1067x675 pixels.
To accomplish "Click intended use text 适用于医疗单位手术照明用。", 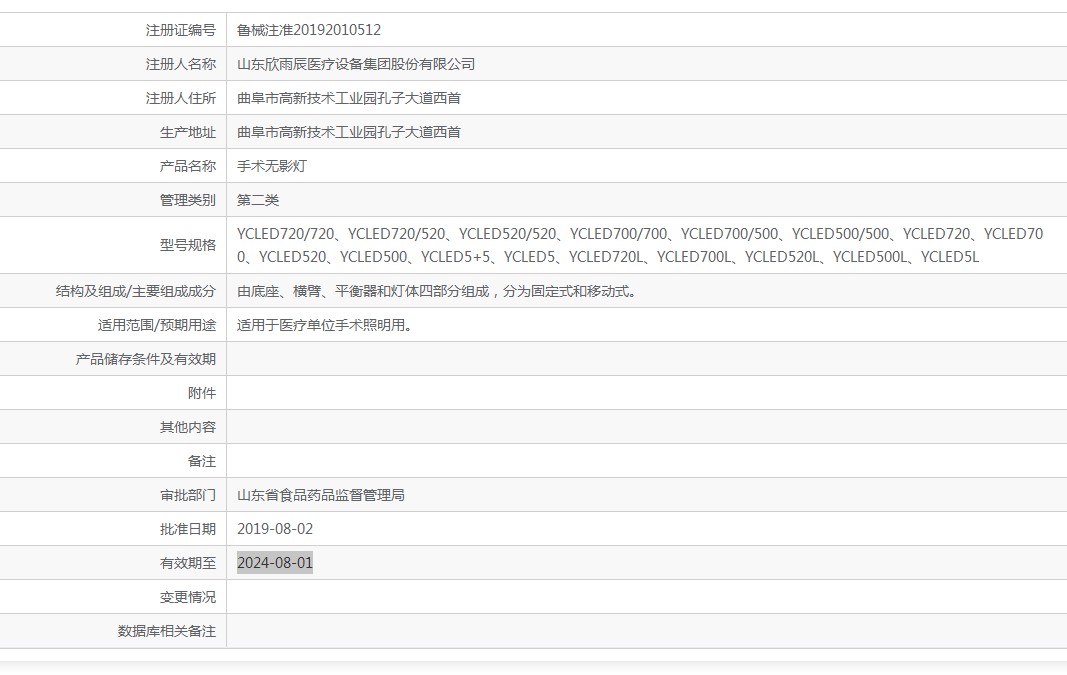I will 325,325.
